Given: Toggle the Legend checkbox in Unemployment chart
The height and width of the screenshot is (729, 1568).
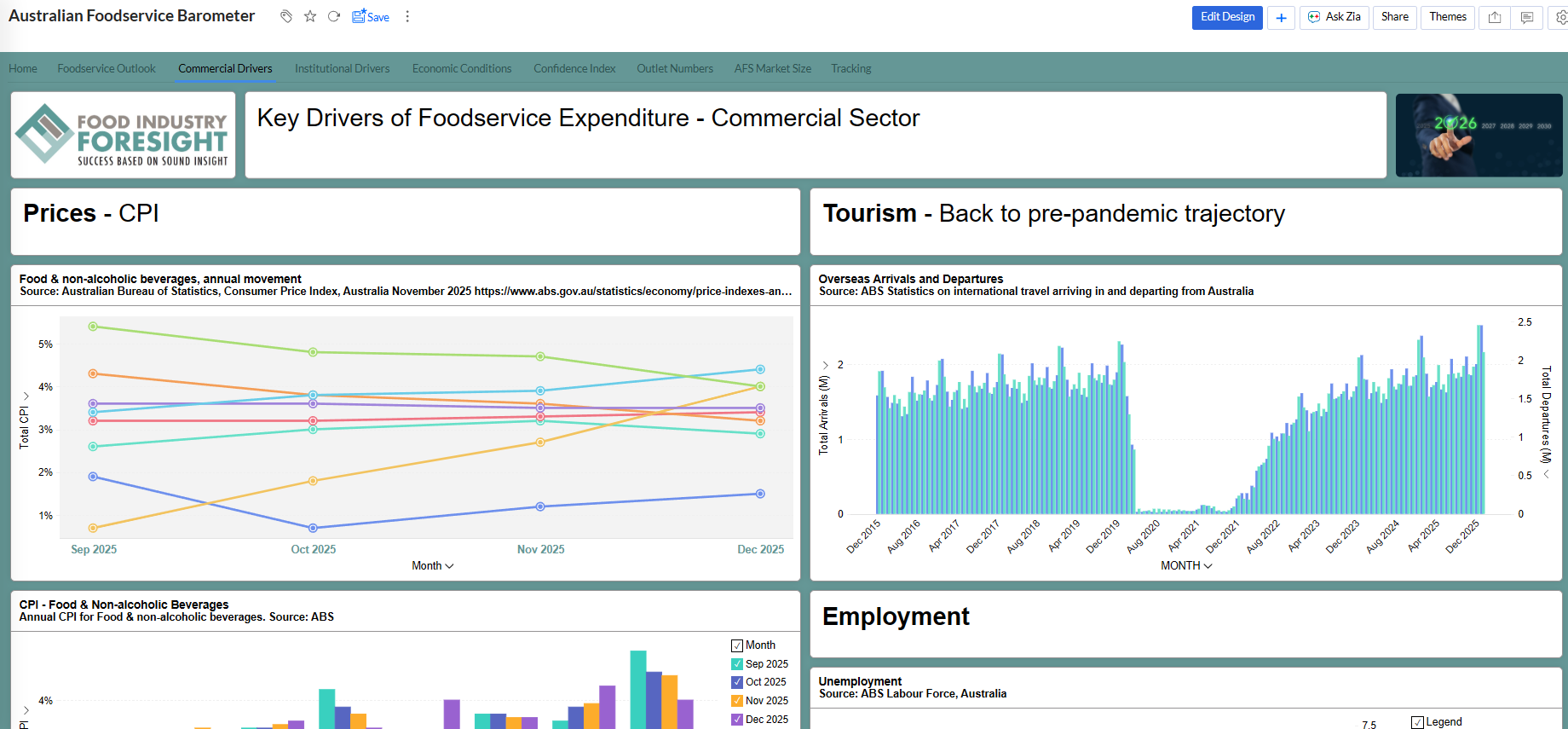Looking at the screenshot, I should [x=1417, y=722].
